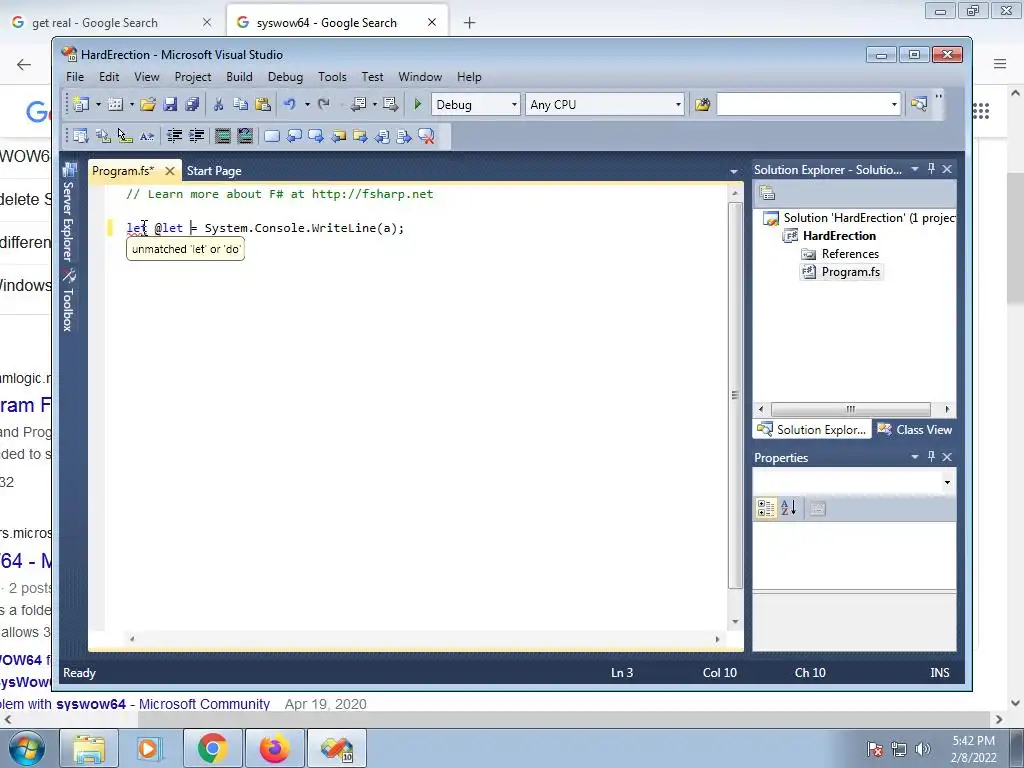The width and height of the screenshot is (1024, 768).
Task: Click the Navigate Forward icon
Action: pos(391,104)
